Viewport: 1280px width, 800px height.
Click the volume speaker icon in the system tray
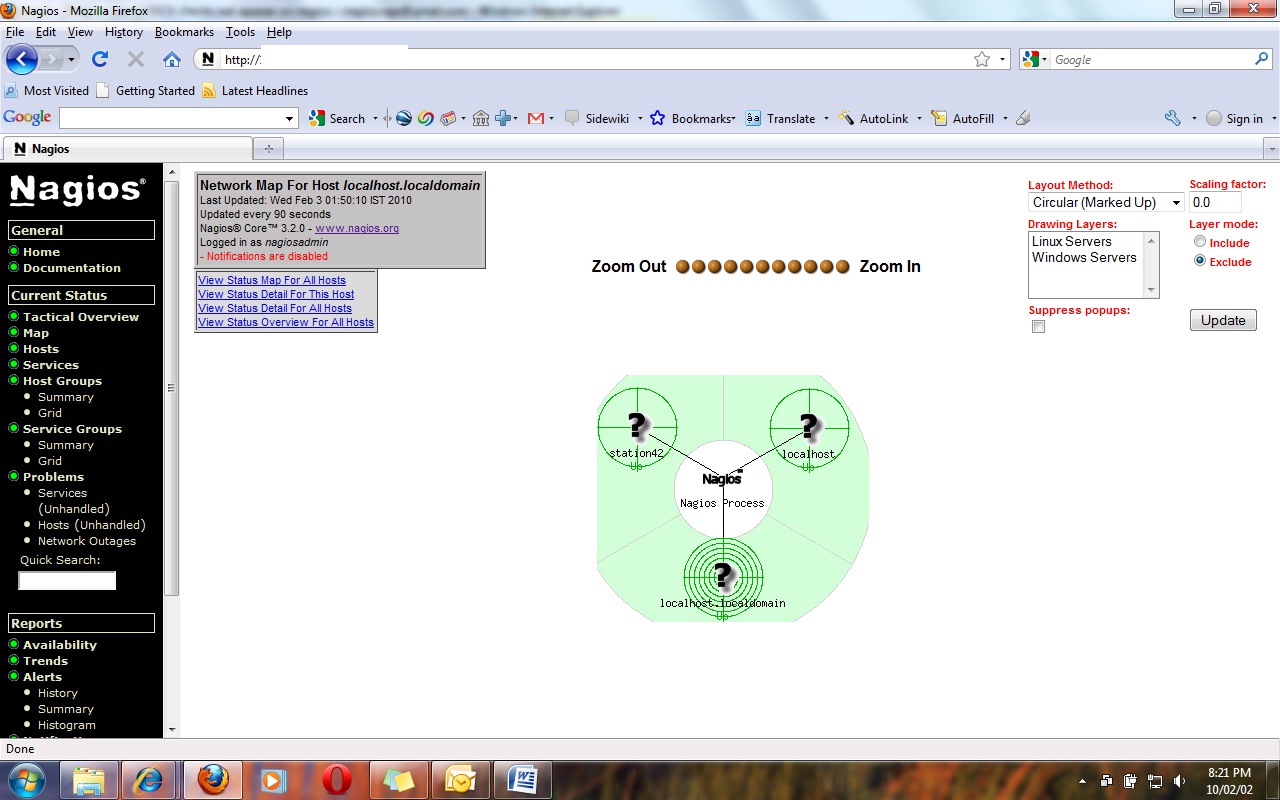click(1180, 780)
